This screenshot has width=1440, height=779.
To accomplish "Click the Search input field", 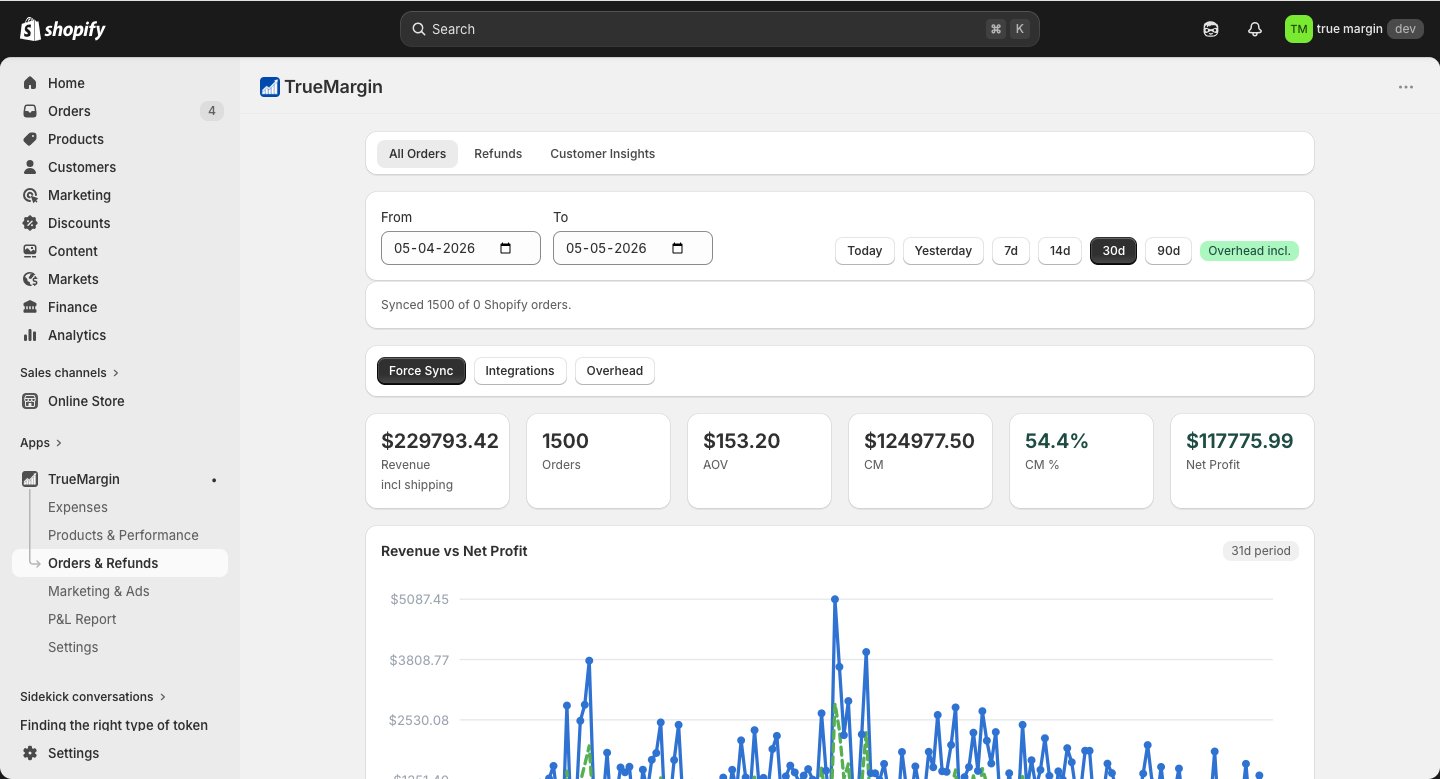I will (720, 29).
